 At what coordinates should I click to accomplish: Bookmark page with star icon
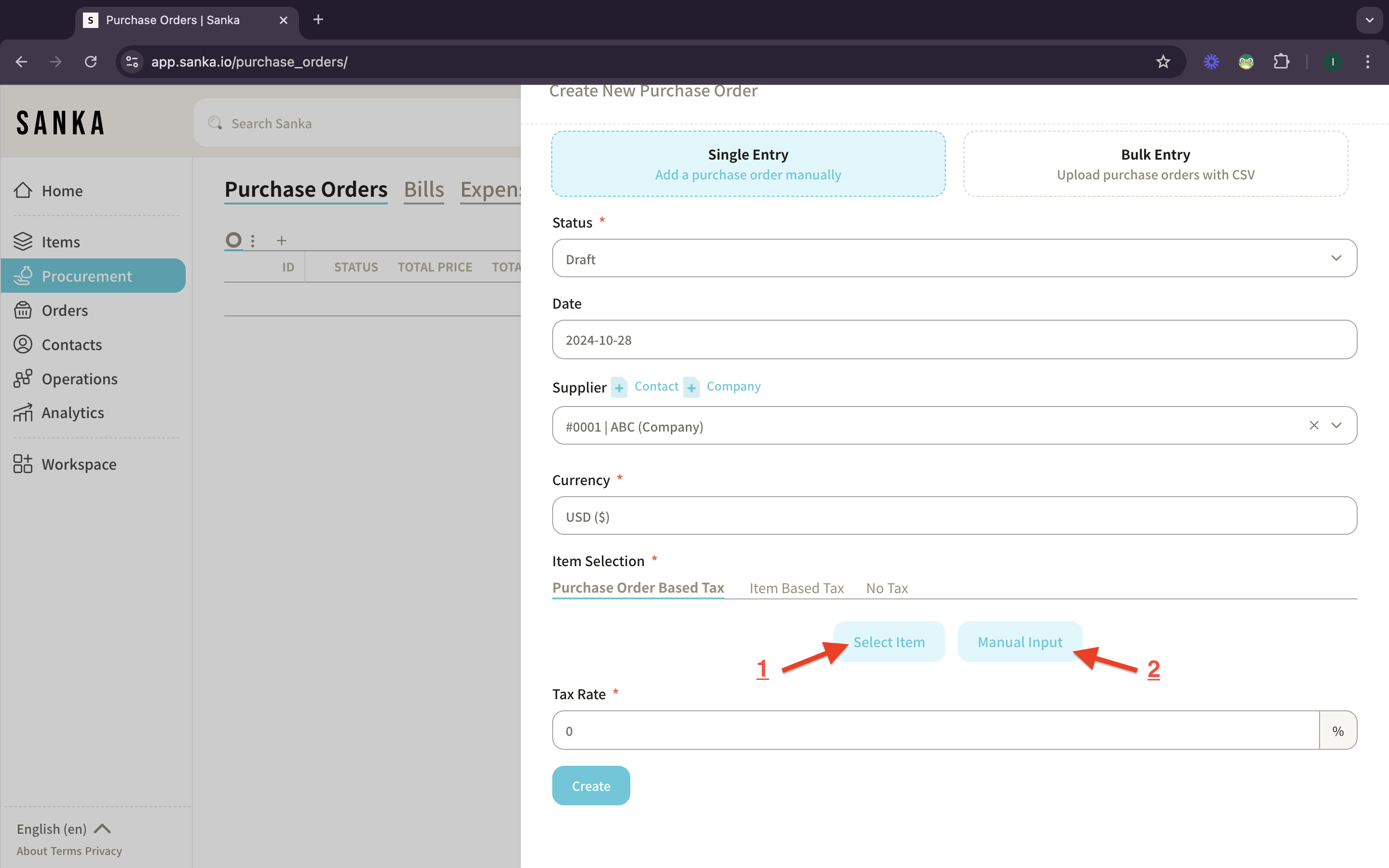[x=1163, y=61]
